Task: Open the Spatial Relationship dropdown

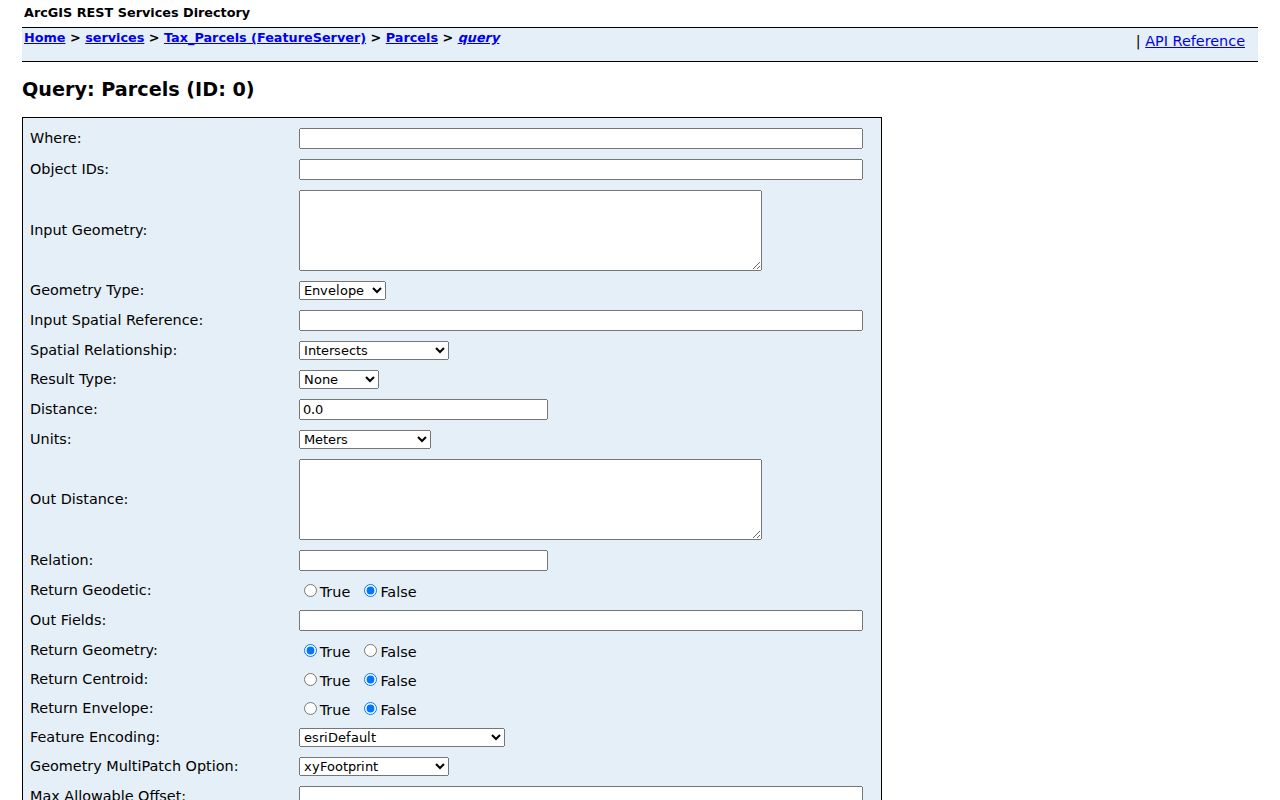Action: pos(374,350)
